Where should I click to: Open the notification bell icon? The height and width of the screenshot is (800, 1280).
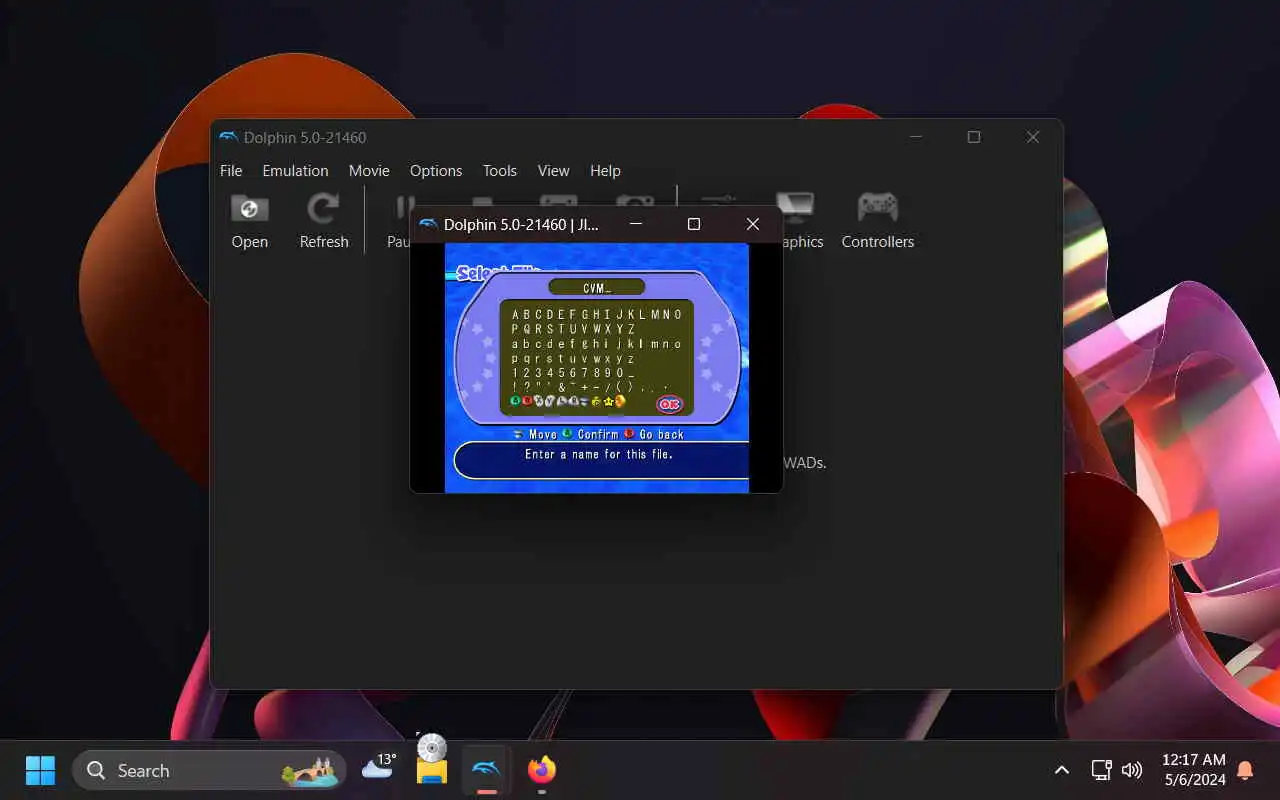pos(1245,770)
